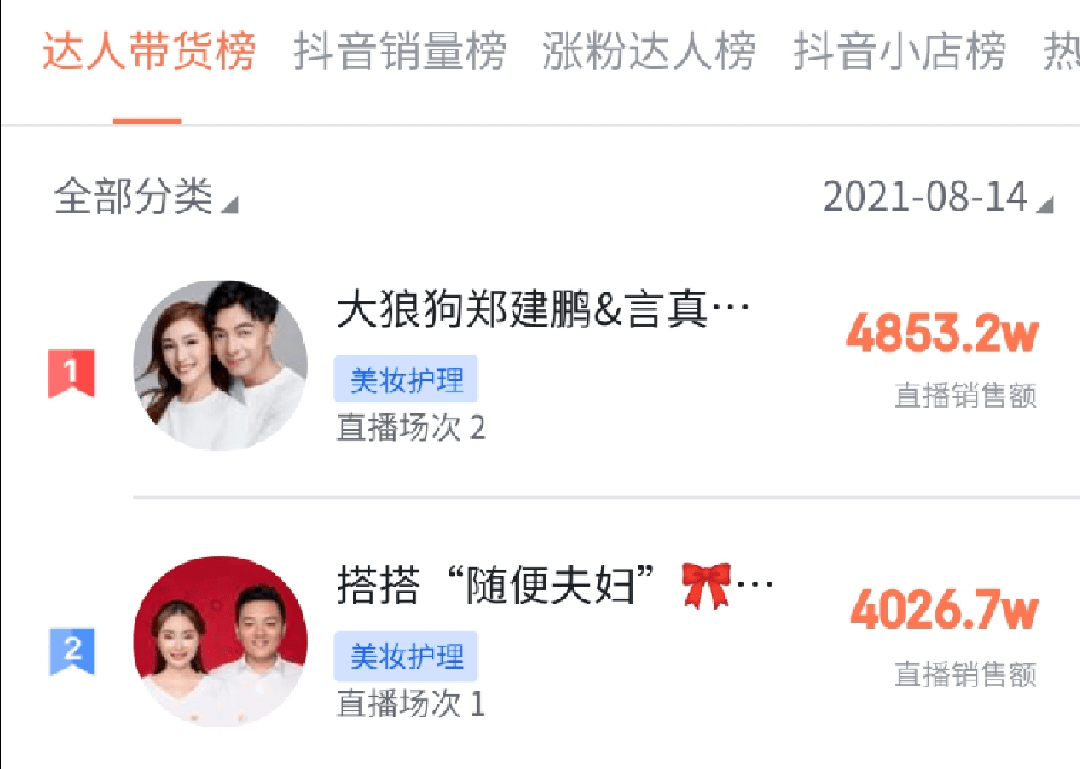
Task: Open the 2021-08-14 date picker dropdown
Action: pyautogui.click(x=938, y=196)
